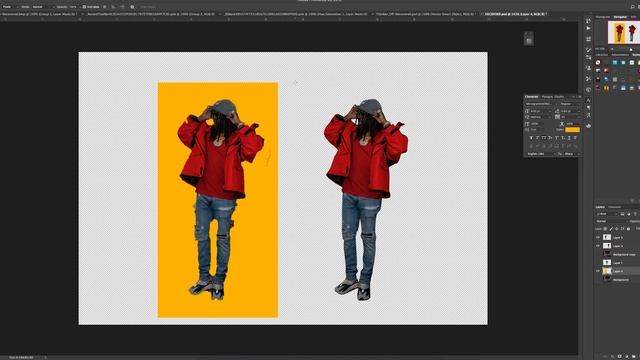Apply Superscript in Character panel

(556, 138)
